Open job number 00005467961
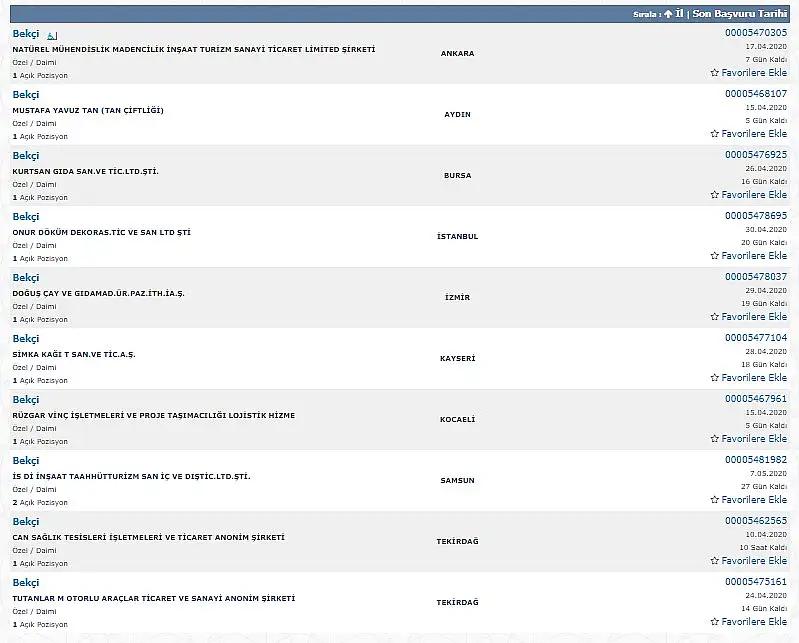 pyautogui.click(x=756, y=398)
